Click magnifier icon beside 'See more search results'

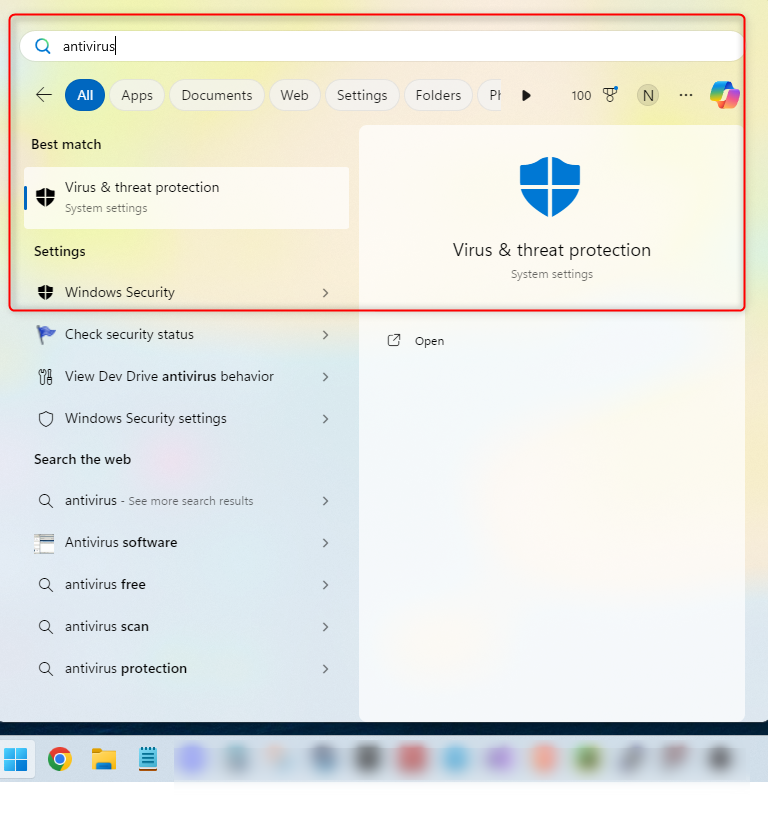tap(46, 501)
